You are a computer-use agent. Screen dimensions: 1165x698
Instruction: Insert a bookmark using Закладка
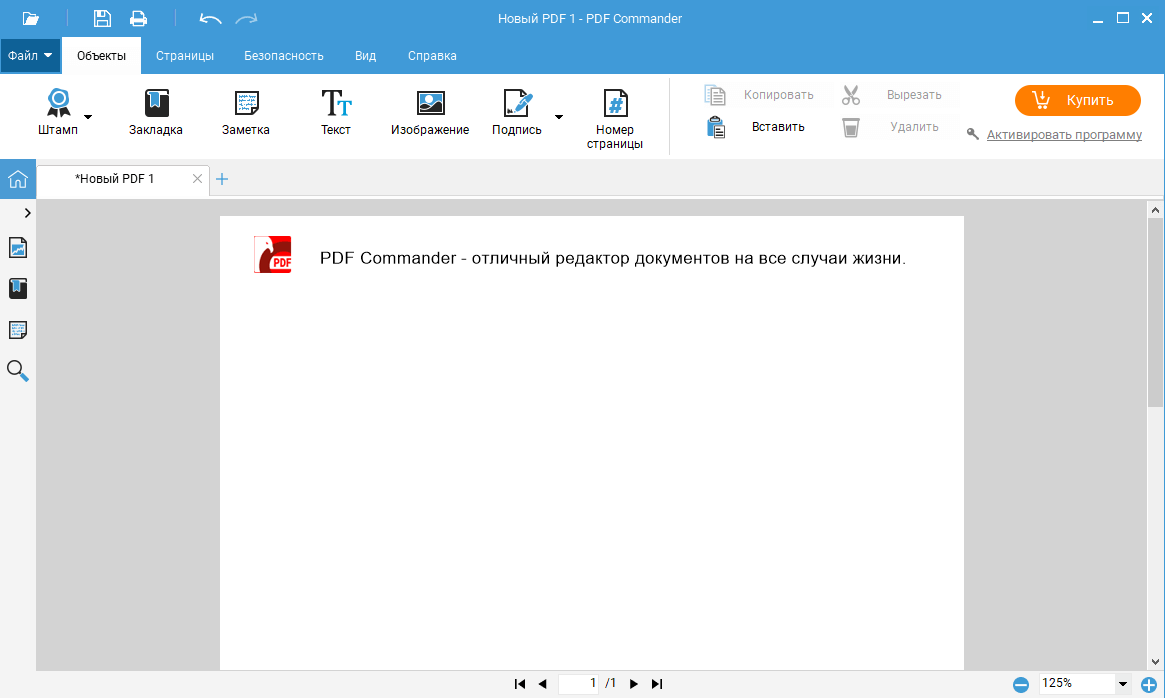point(155,112)
